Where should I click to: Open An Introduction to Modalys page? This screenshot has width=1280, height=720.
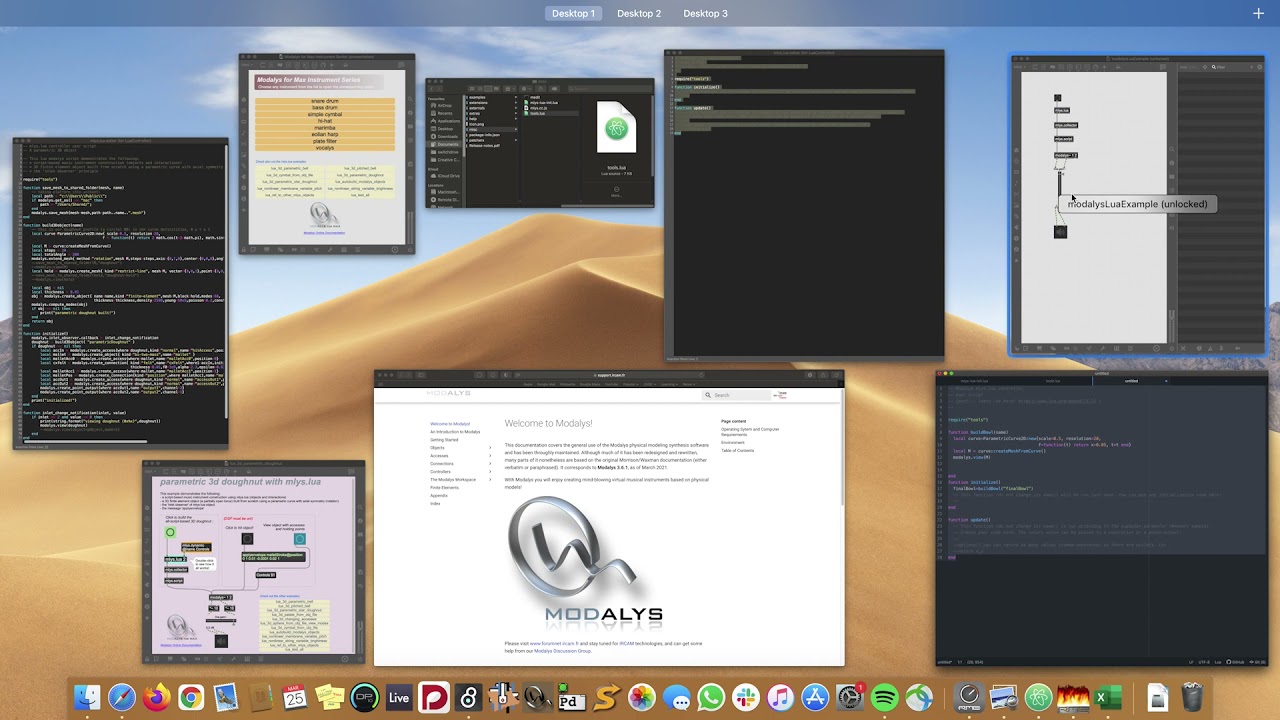pos(455,432)
